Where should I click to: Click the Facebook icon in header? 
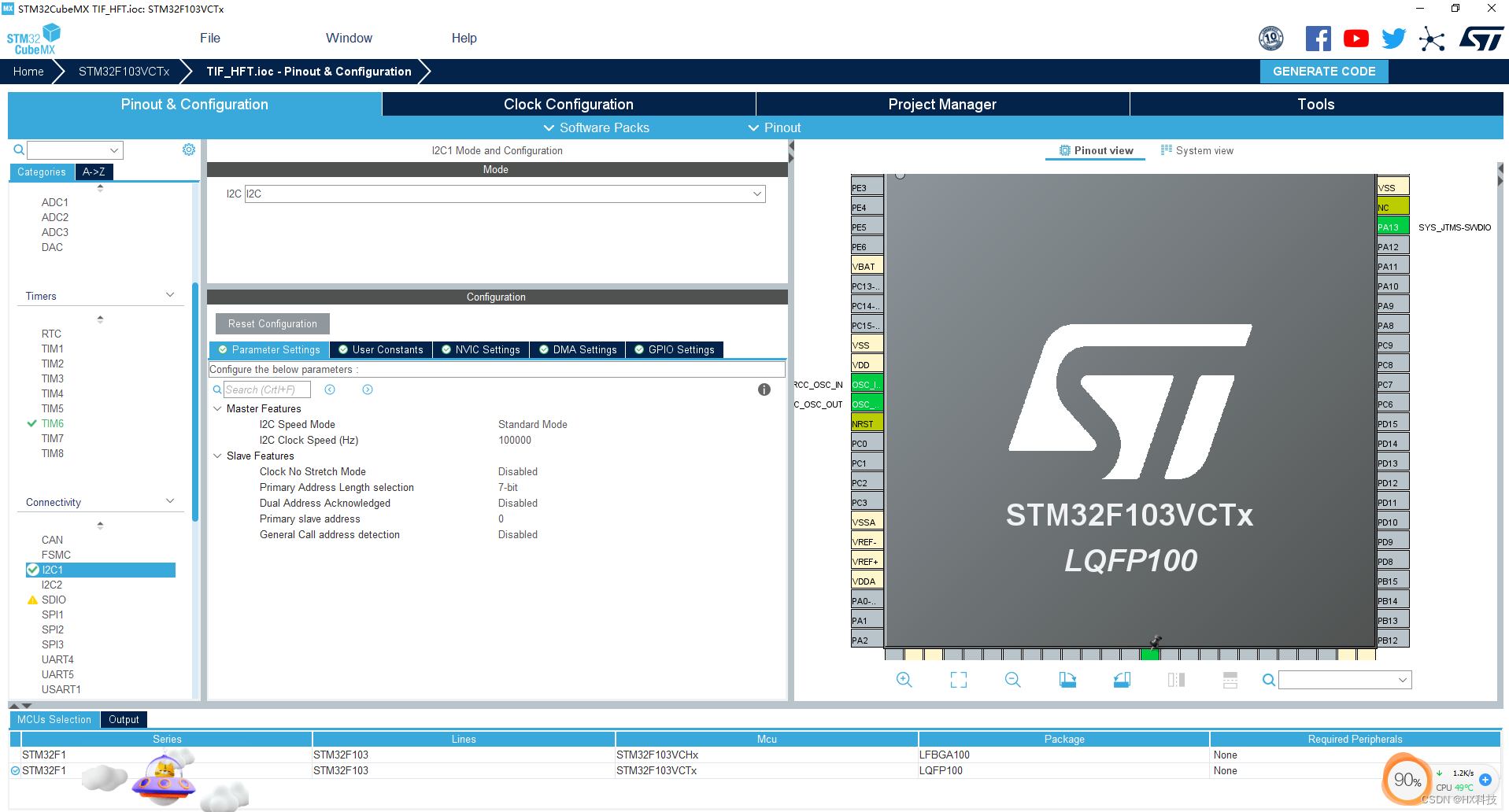point(1318,38)
